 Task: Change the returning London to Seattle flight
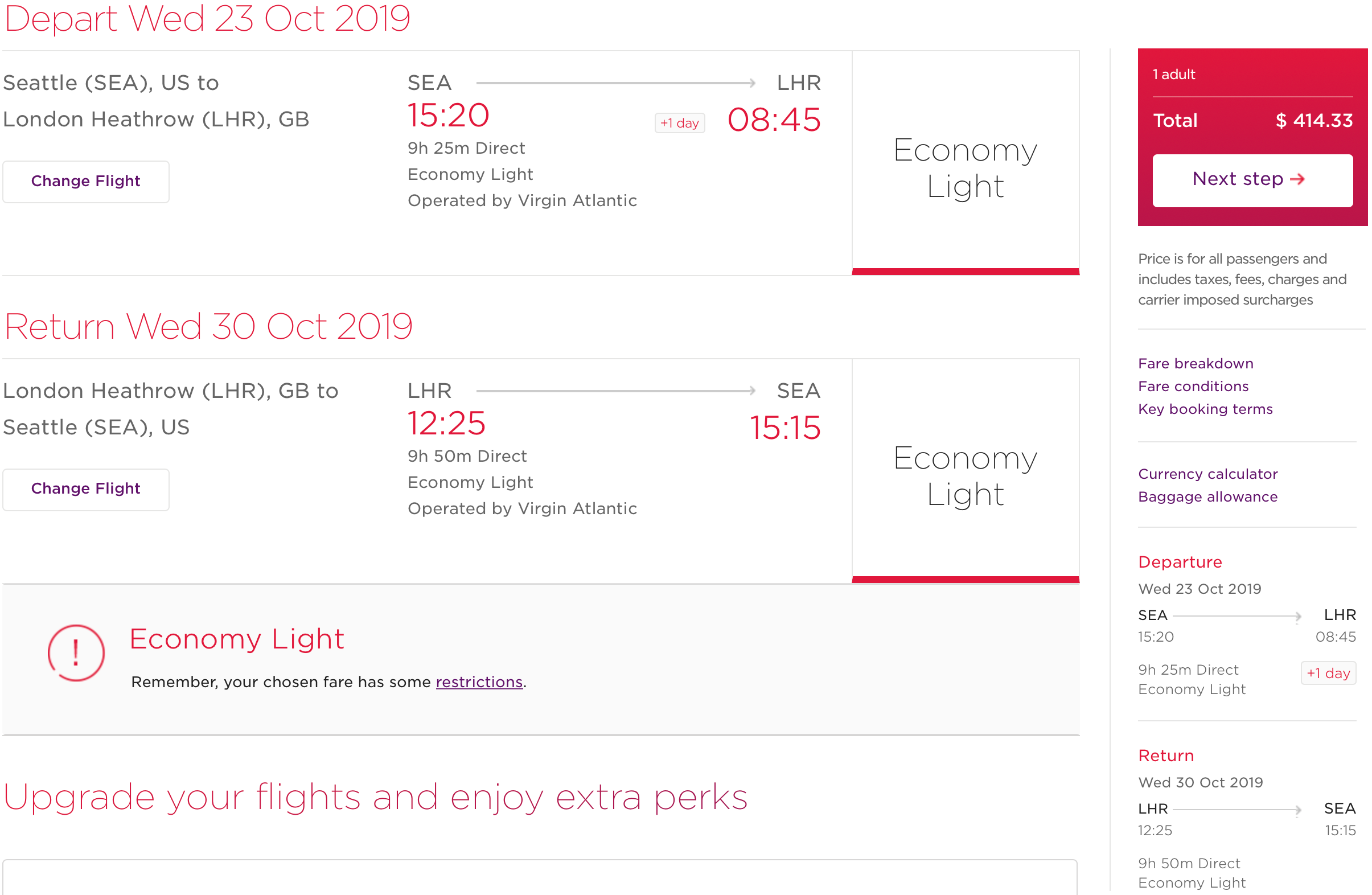pyautogui.click(x=86, y=489)
